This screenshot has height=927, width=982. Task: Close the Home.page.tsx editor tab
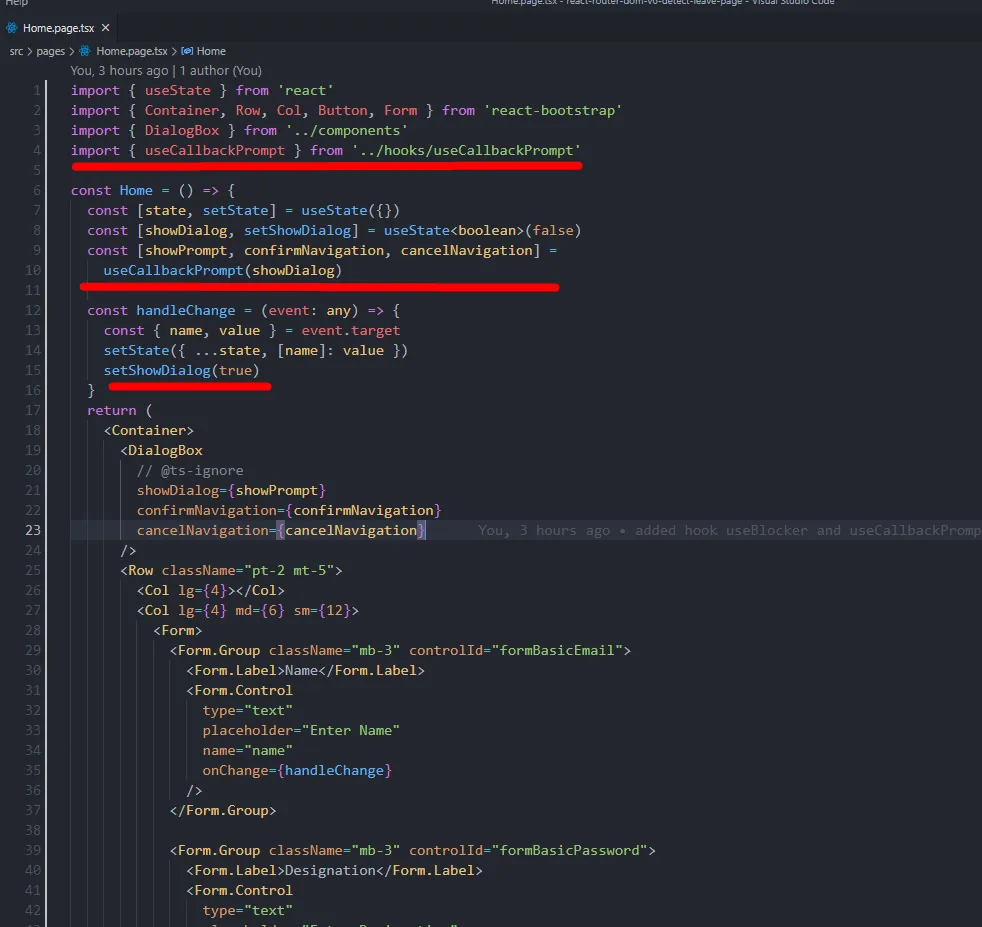coord(105,28)
